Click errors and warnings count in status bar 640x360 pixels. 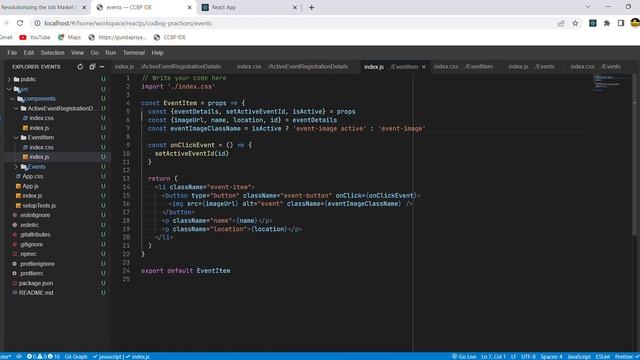click(43, 357)
